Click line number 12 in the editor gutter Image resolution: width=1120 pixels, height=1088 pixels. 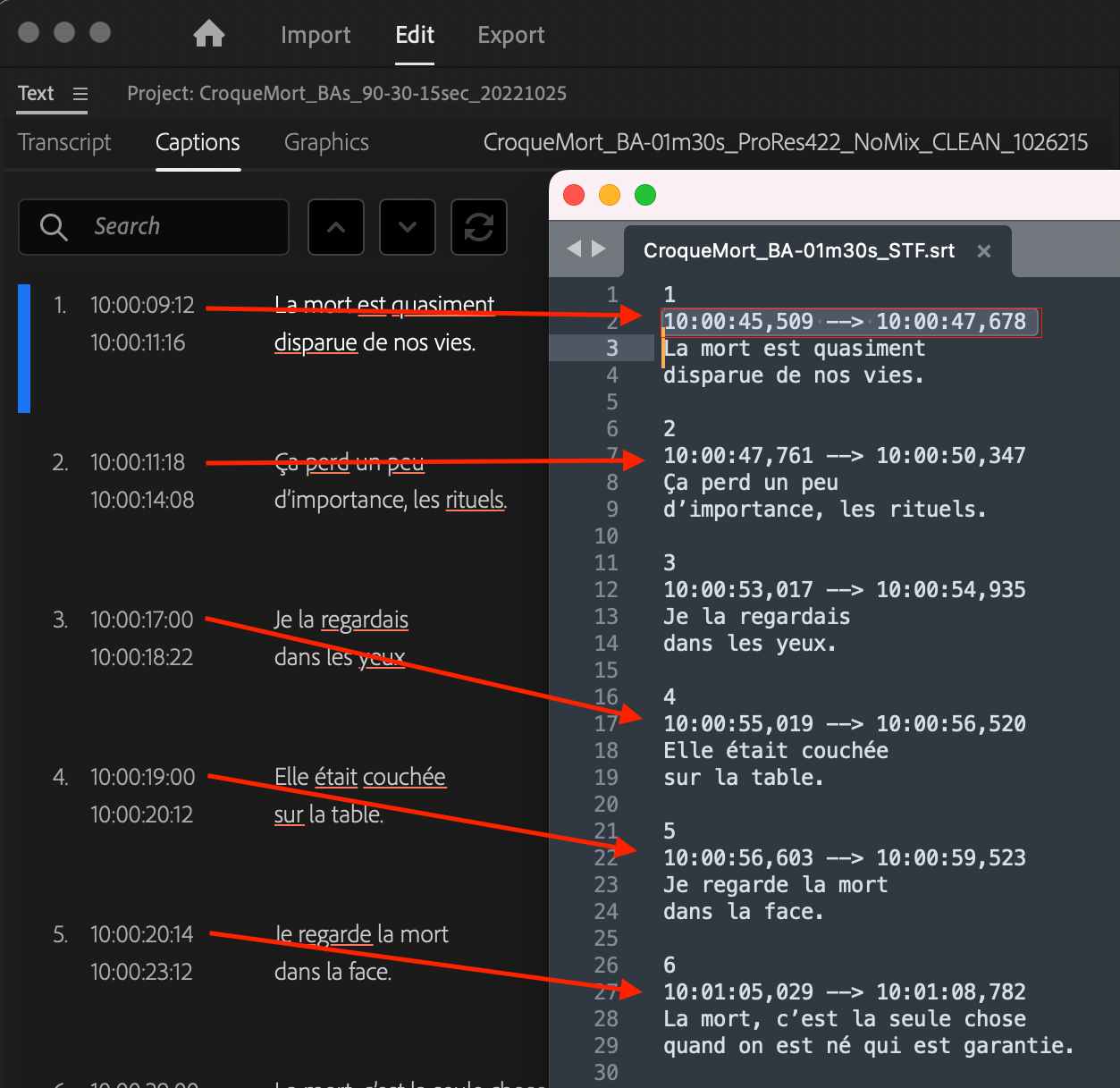[x=606, y=589]
